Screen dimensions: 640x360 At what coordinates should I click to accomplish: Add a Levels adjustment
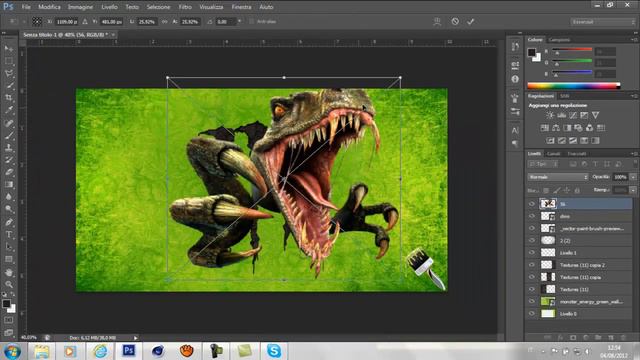click(x=562, y=116)
